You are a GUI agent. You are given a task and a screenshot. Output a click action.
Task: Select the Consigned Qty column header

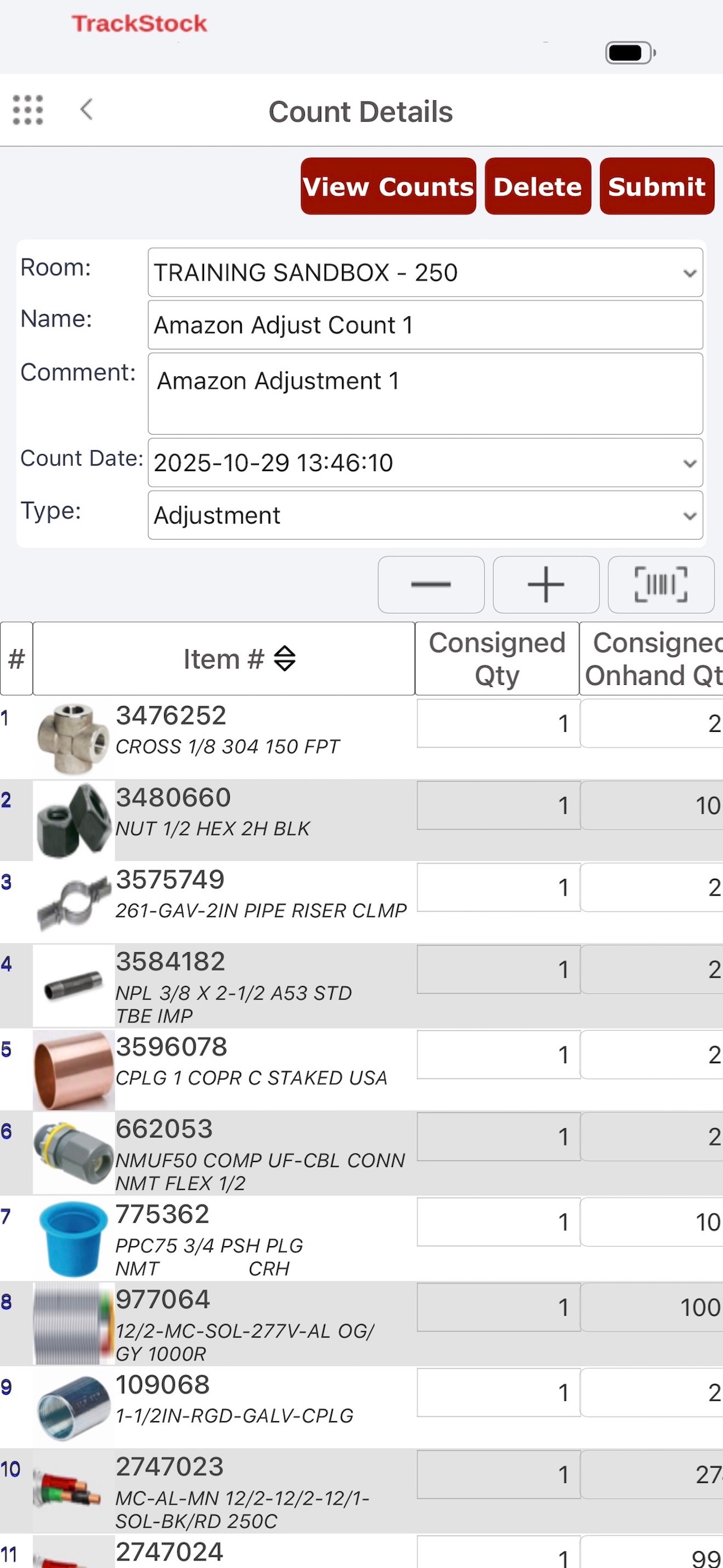click(x=497, y=658)
